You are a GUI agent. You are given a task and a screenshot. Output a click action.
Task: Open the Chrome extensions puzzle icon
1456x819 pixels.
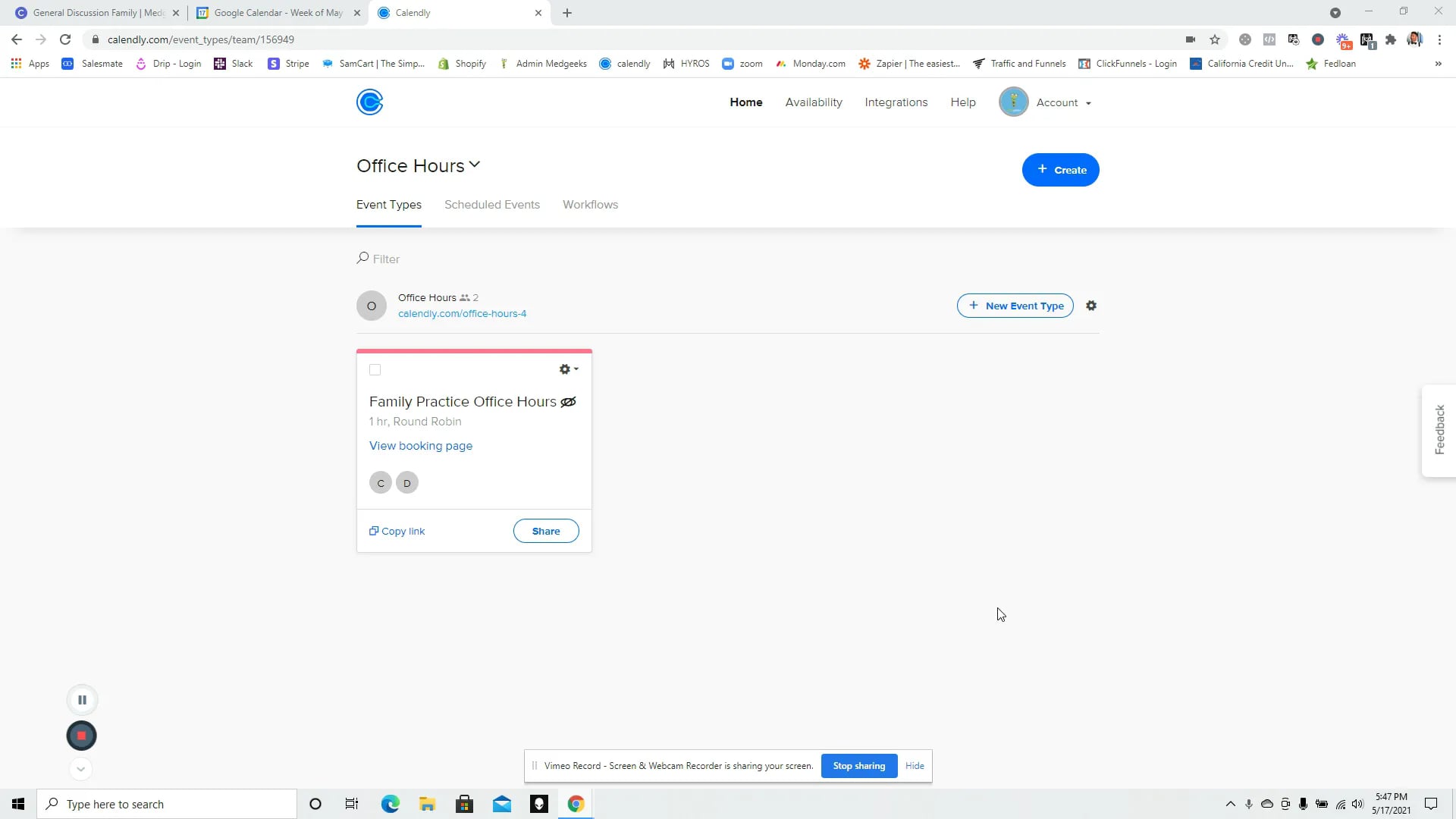coord(1391,39)
